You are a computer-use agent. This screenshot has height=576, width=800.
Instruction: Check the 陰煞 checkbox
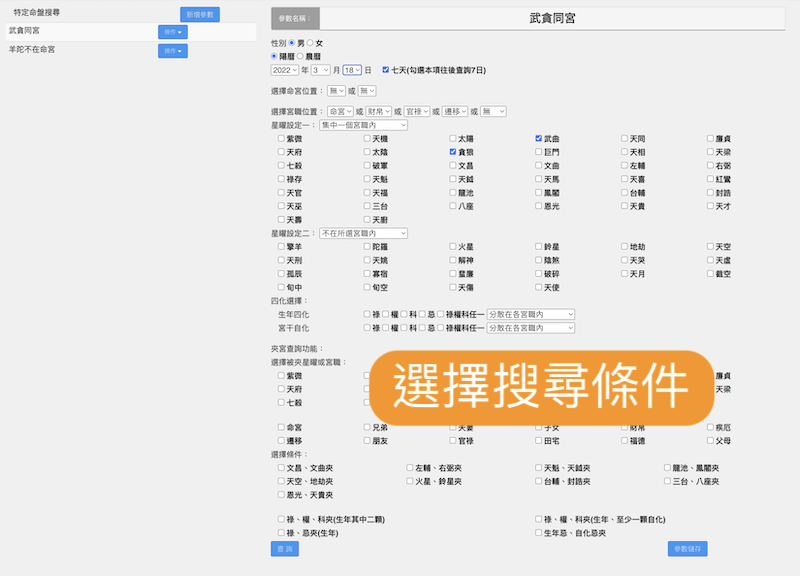538,260
